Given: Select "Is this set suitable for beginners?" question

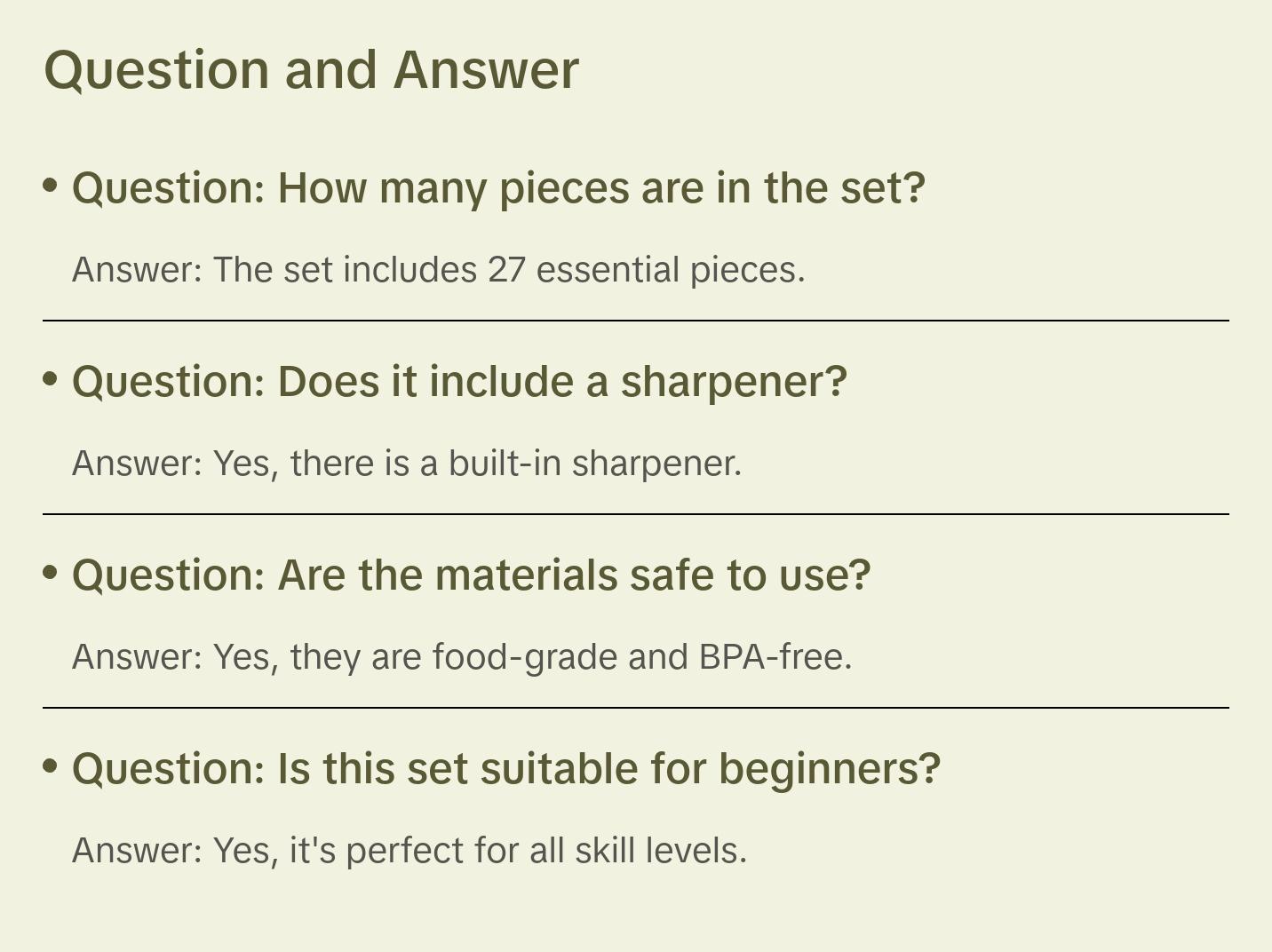Looking at the screenshot, I should click(505, 769).
